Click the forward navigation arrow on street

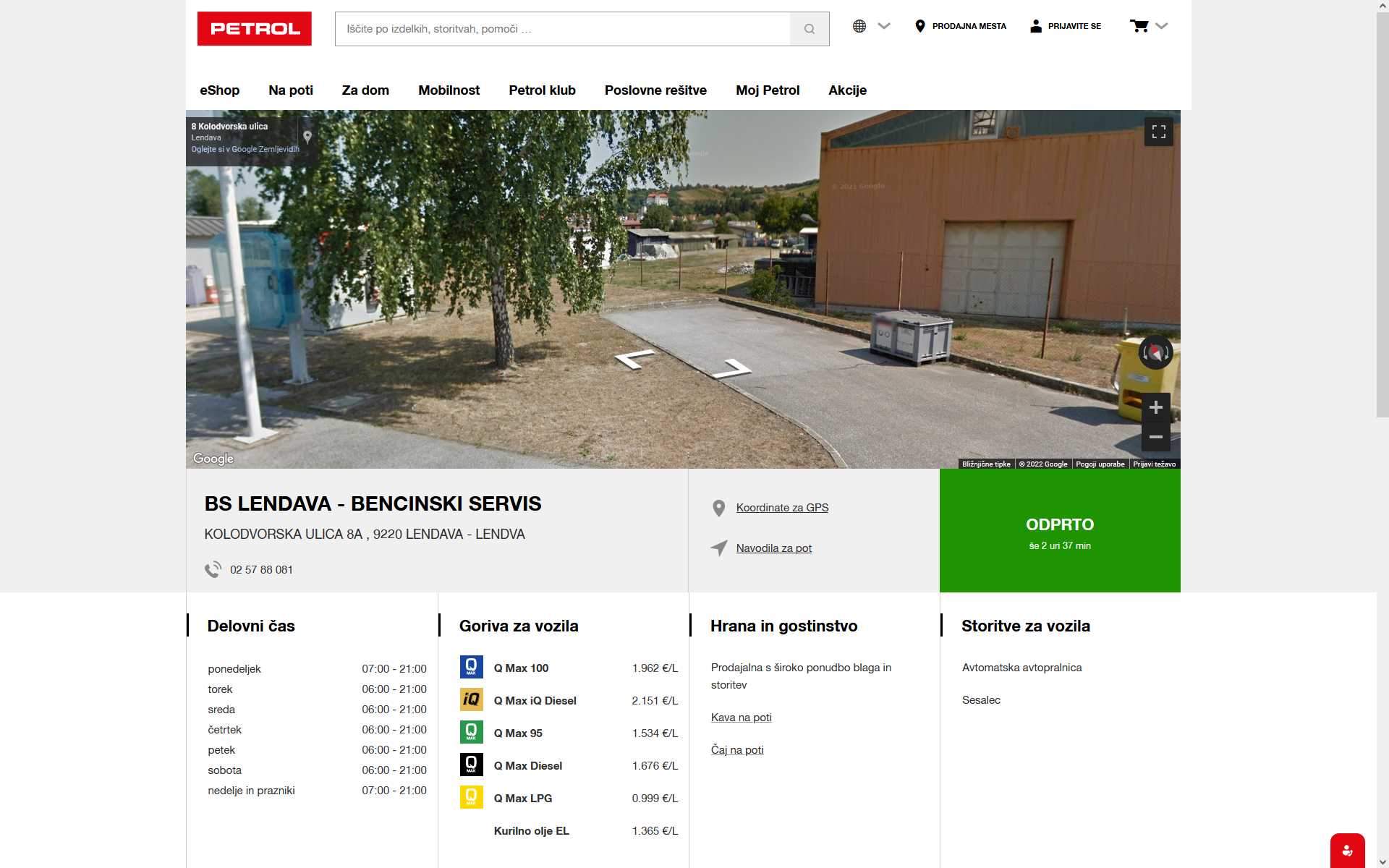[x=732, y=370]
